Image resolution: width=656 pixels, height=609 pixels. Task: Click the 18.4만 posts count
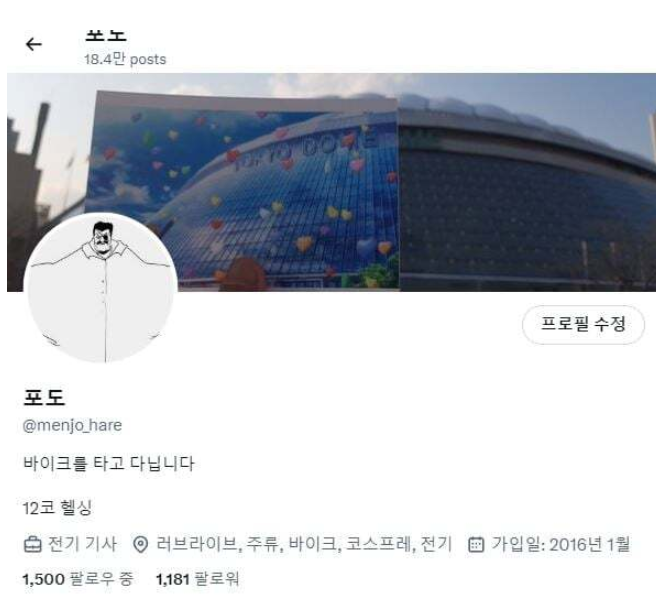(125, 59)
